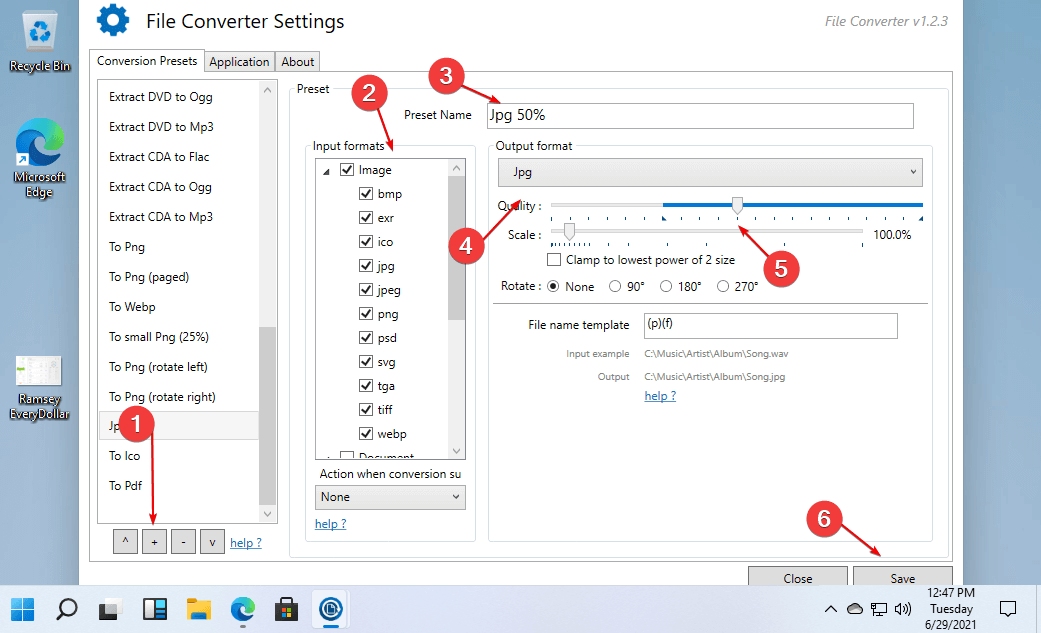Click the OneDrive cloud tray icon
Image resolution: width=1041 pixels, height=633 pixels.
pos(855,608)
